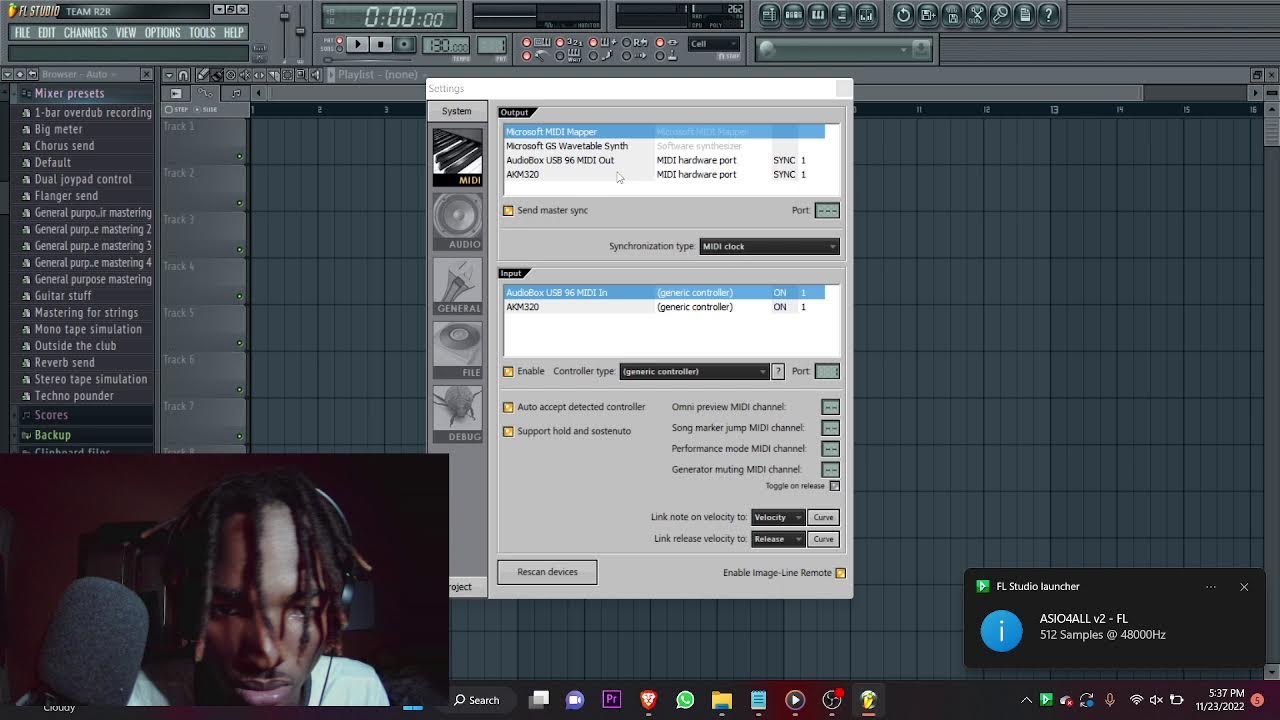
Task: Select the playlist Draw pencil tool
Action: 202,75
